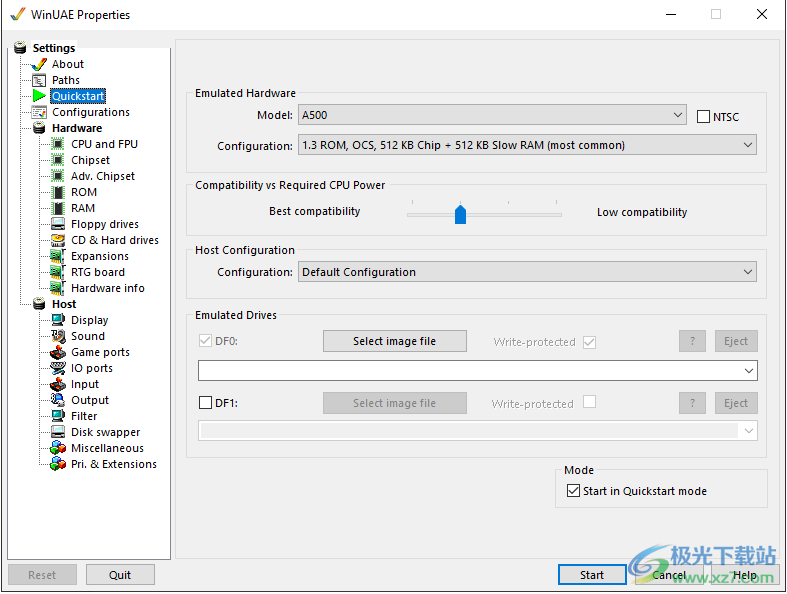Click the DF1 Eject button

[x=736, y=403]
